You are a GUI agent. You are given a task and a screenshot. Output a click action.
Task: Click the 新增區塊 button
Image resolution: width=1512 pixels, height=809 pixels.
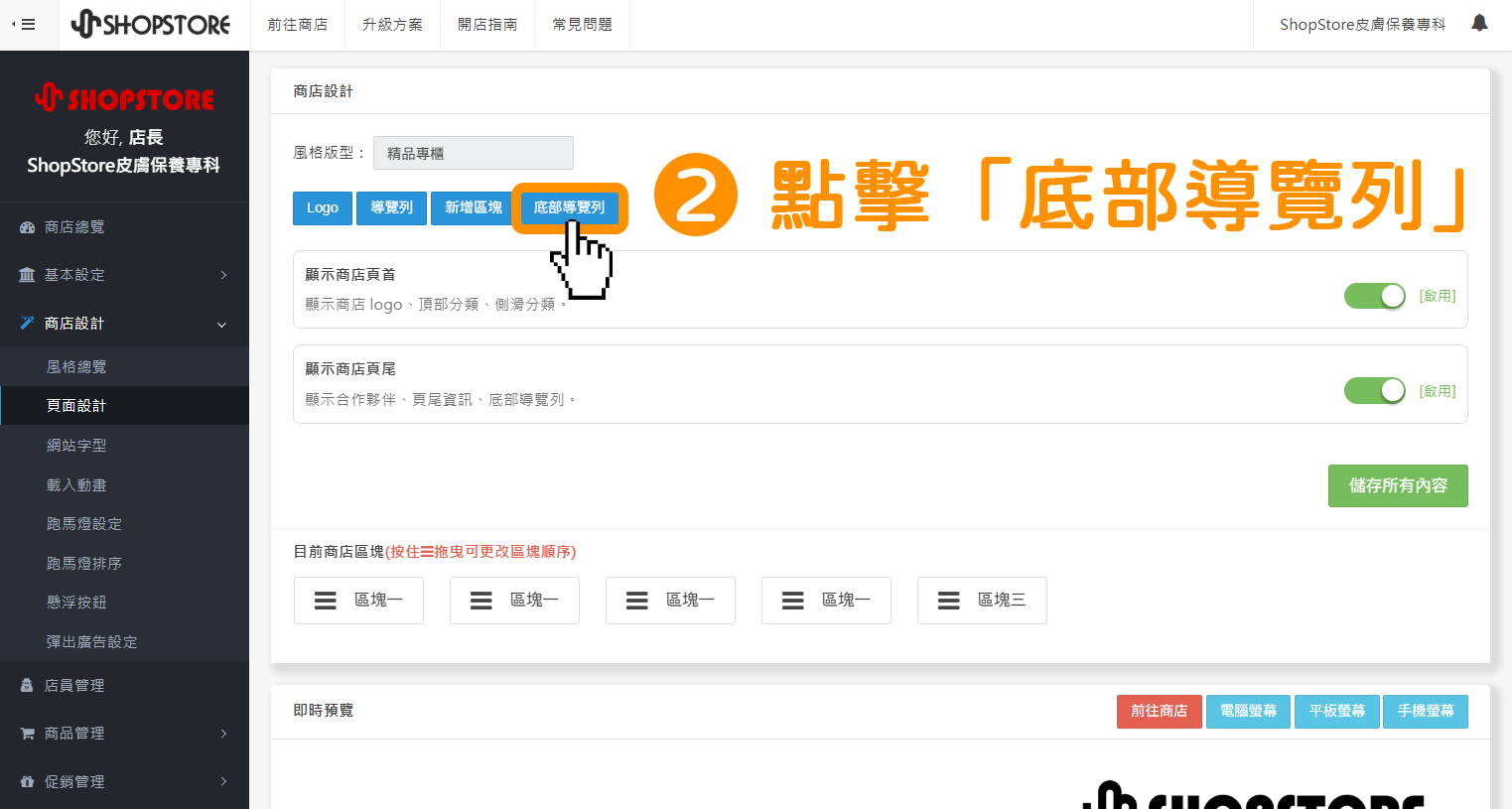tap(473, 207)
